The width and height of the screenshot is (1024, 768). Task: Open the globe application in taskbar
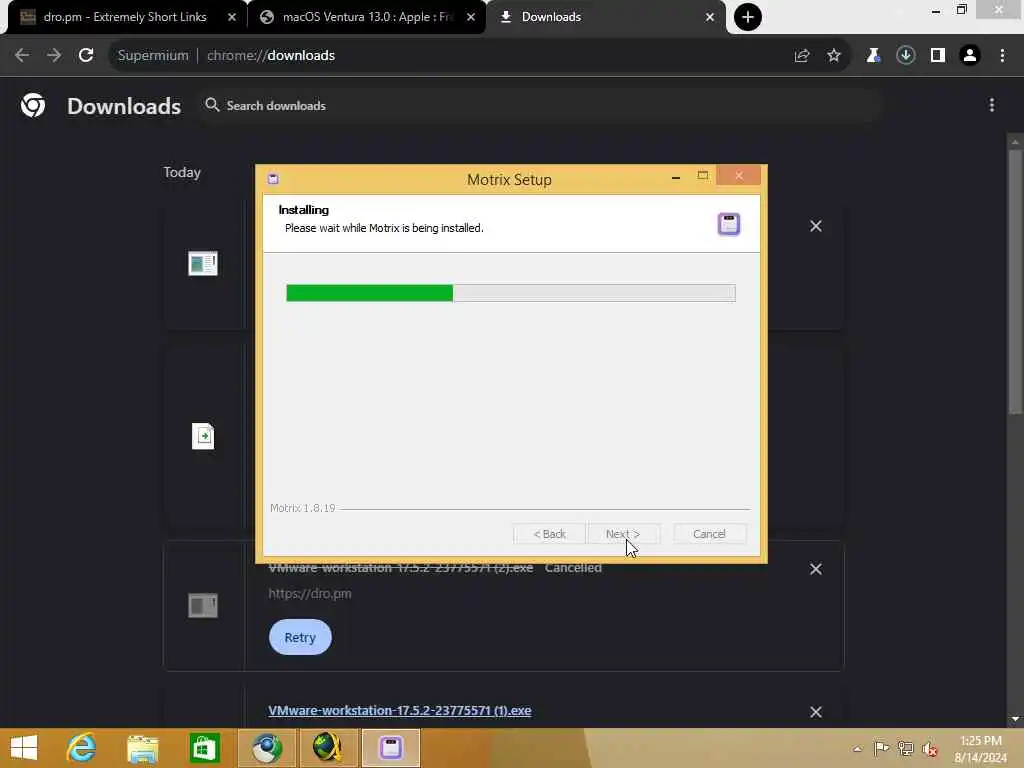328,748
